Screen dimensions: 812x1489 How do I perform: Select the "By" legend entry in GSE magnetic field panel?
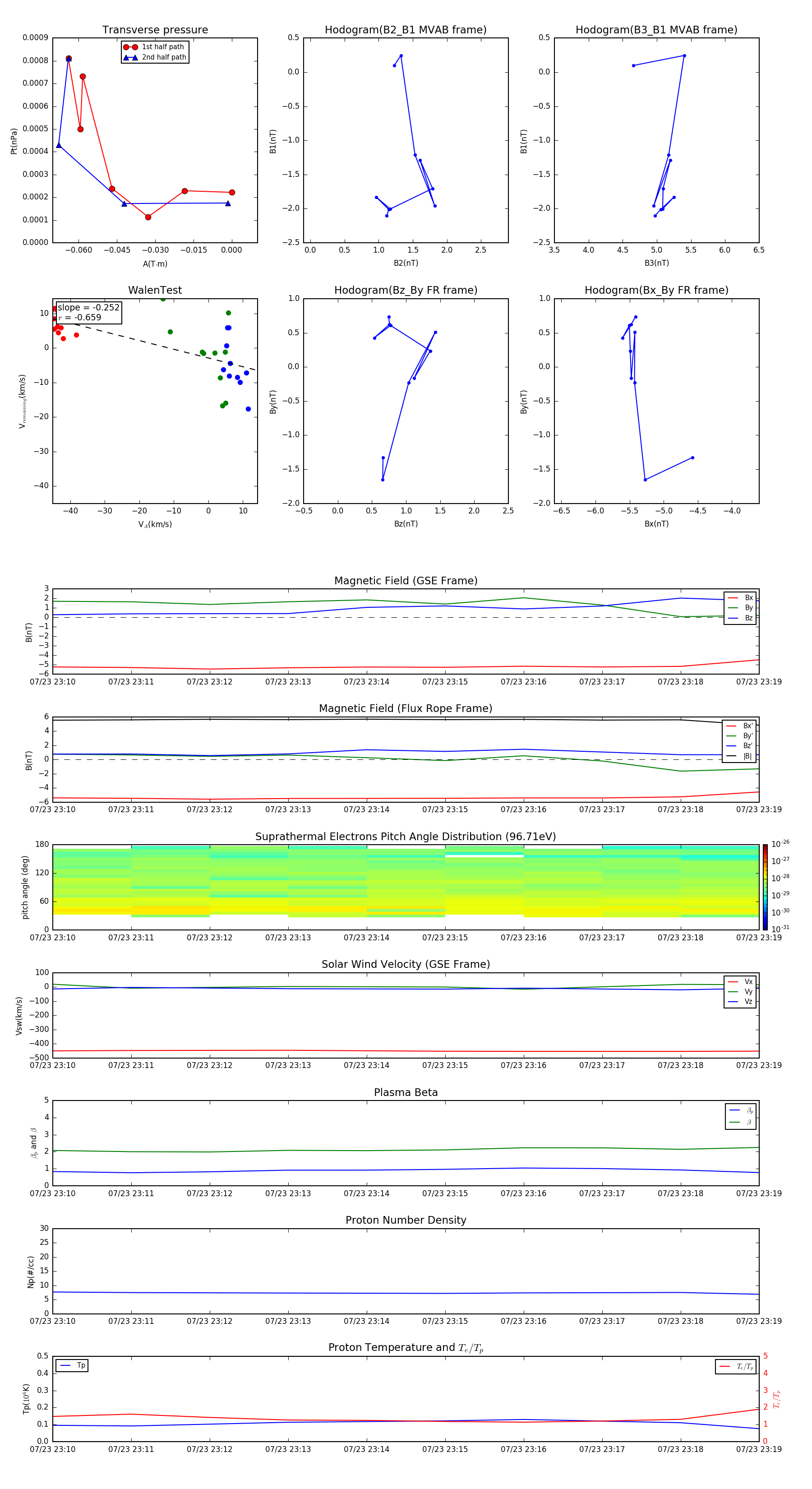tap(740, 608)
